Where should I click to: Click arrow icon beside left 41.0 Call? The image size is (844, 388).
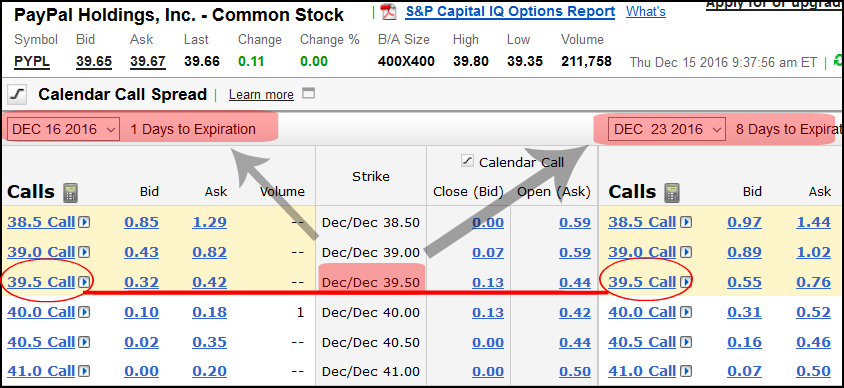click(x=83, y=371)
